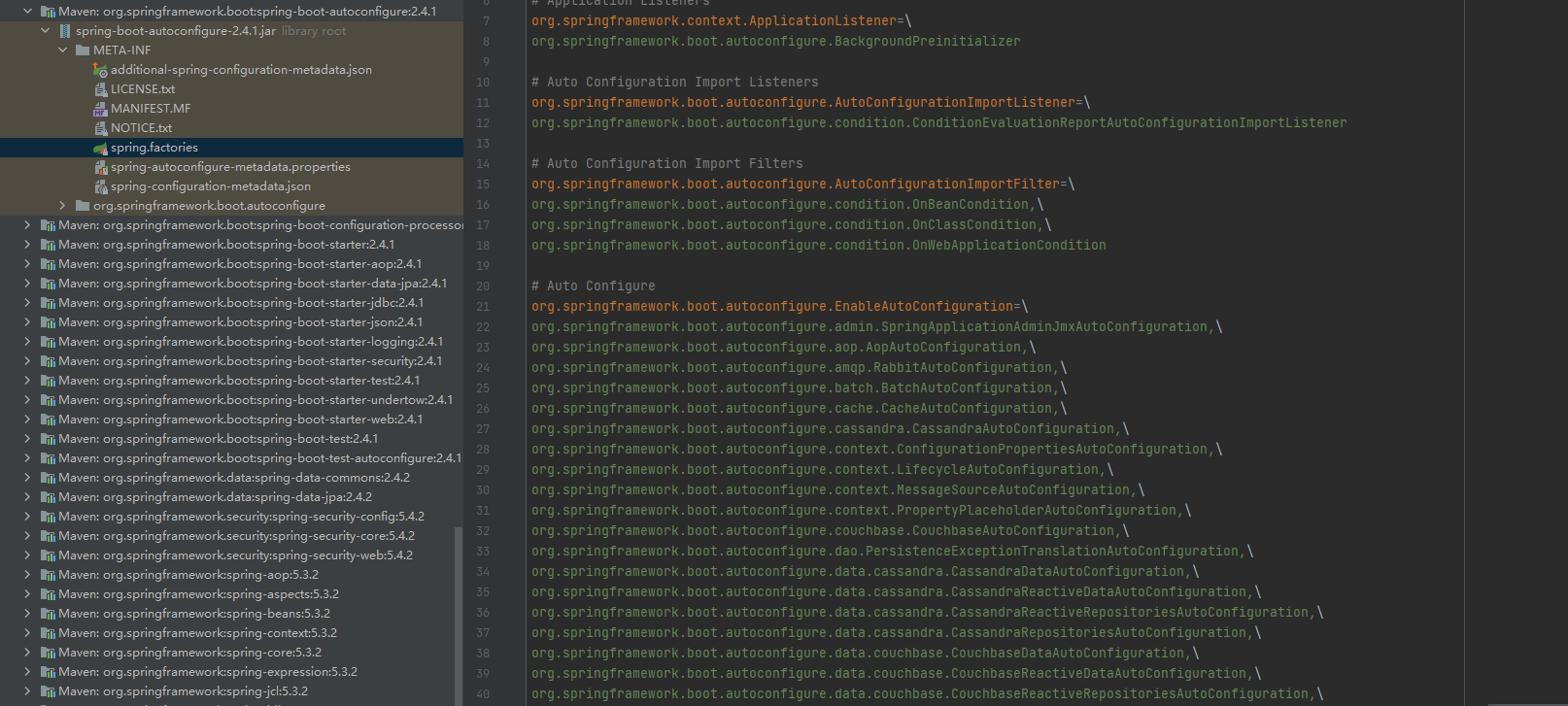This screenshot has height=706, width=1568.
Task: Click the org.springframework.boot.autoconfigure package folder icon
Action: (83, 206)
